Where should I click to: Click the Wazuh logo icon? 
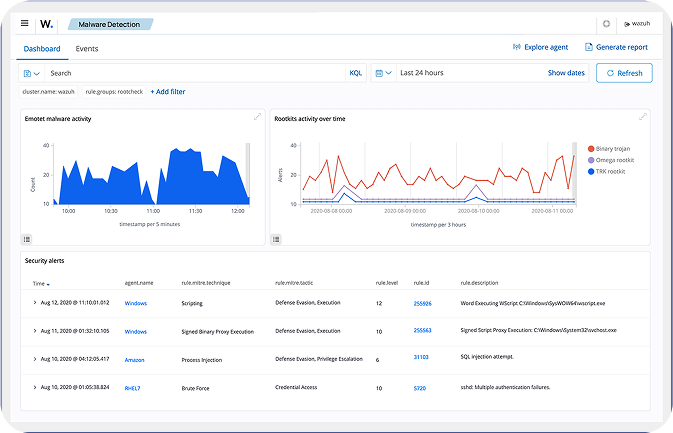(47, 23)
